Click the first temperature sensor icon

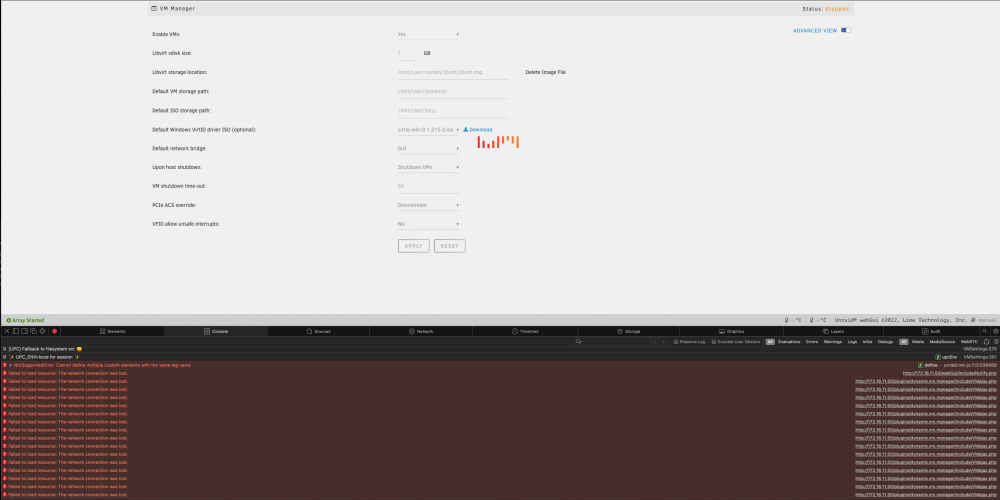click(x=787, y=320)
